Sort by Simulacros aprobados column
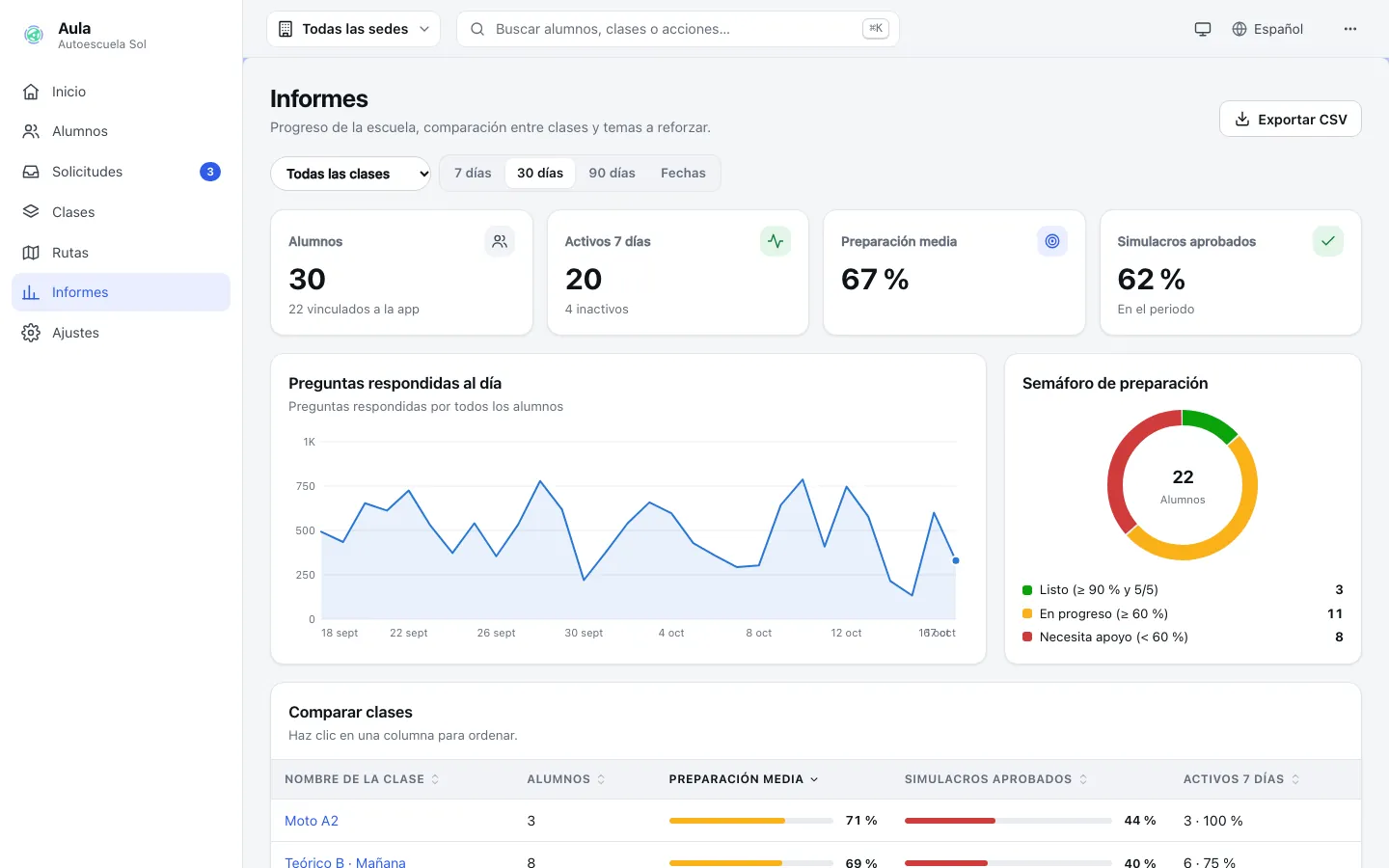Image resolution: width=1389 pixels, height=868 pixels. coord(996,779)
